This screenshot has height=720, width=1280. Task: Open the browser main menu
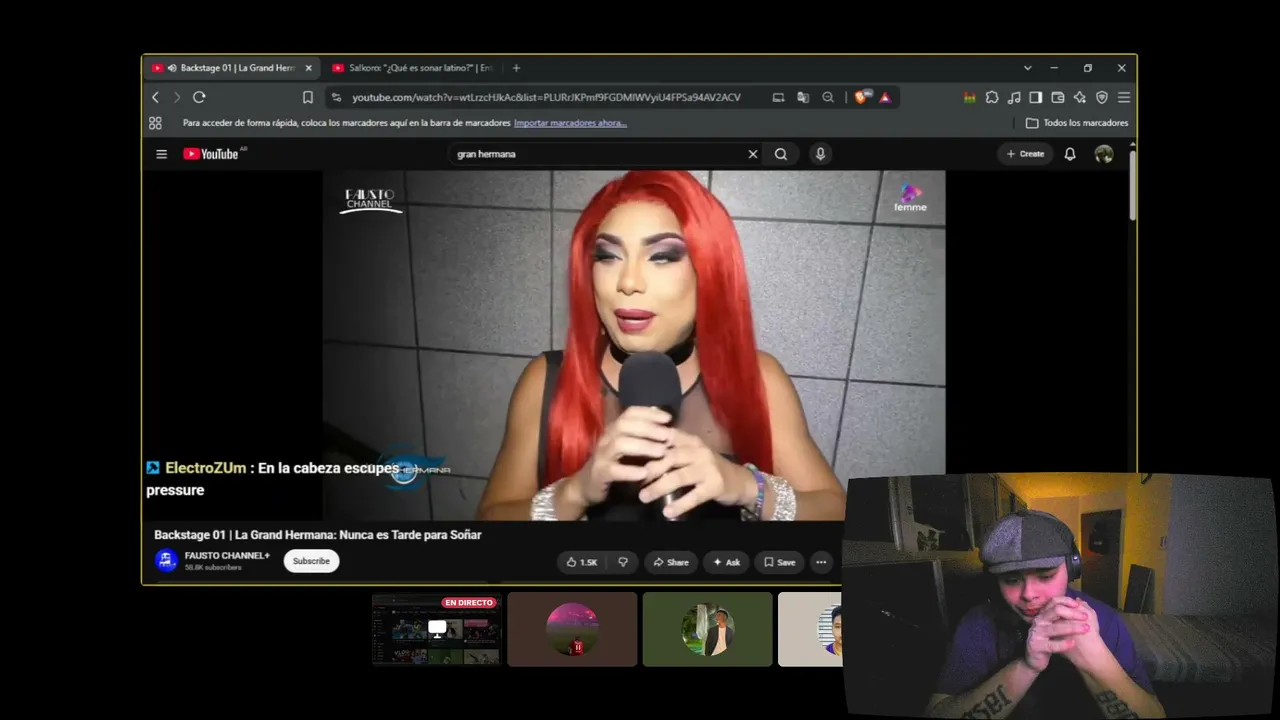(x=1124, y=97)
